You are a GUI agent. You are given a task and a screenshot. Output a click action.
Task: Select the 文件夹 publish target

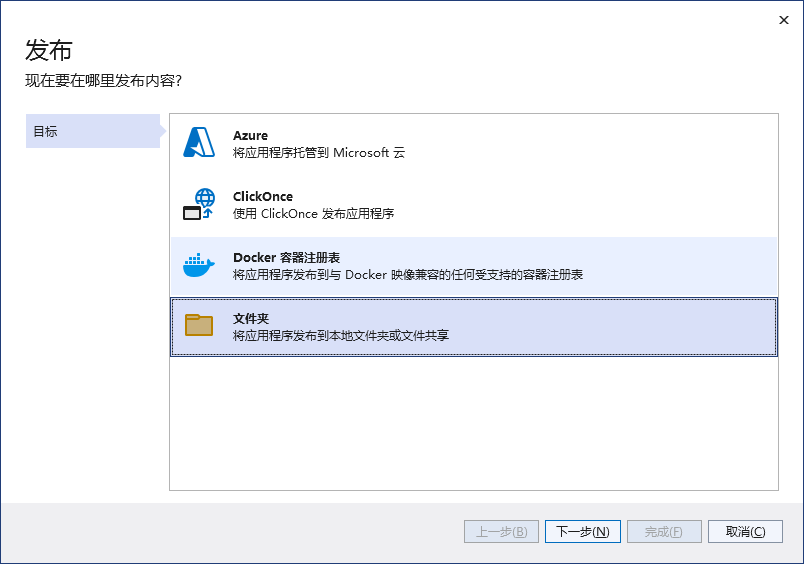474,327
